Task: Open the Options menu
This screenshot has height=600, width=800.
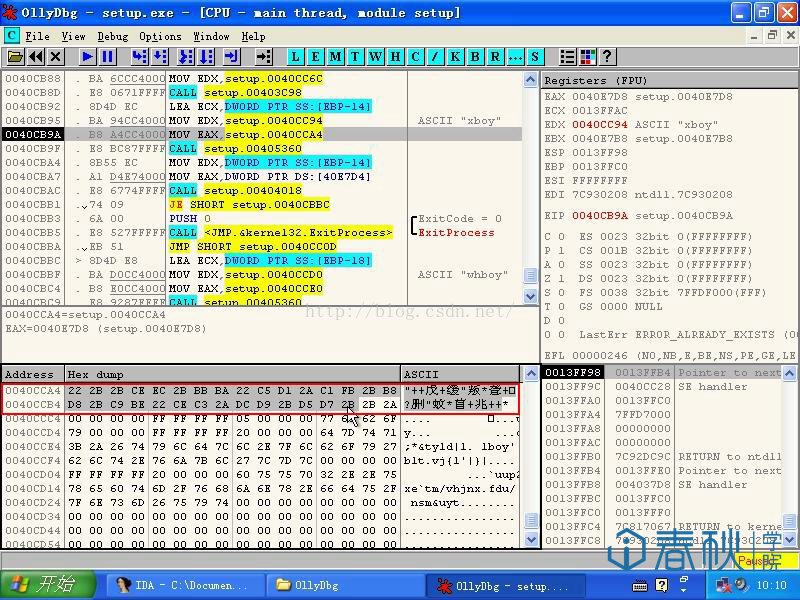Action: tap(160, 36)
